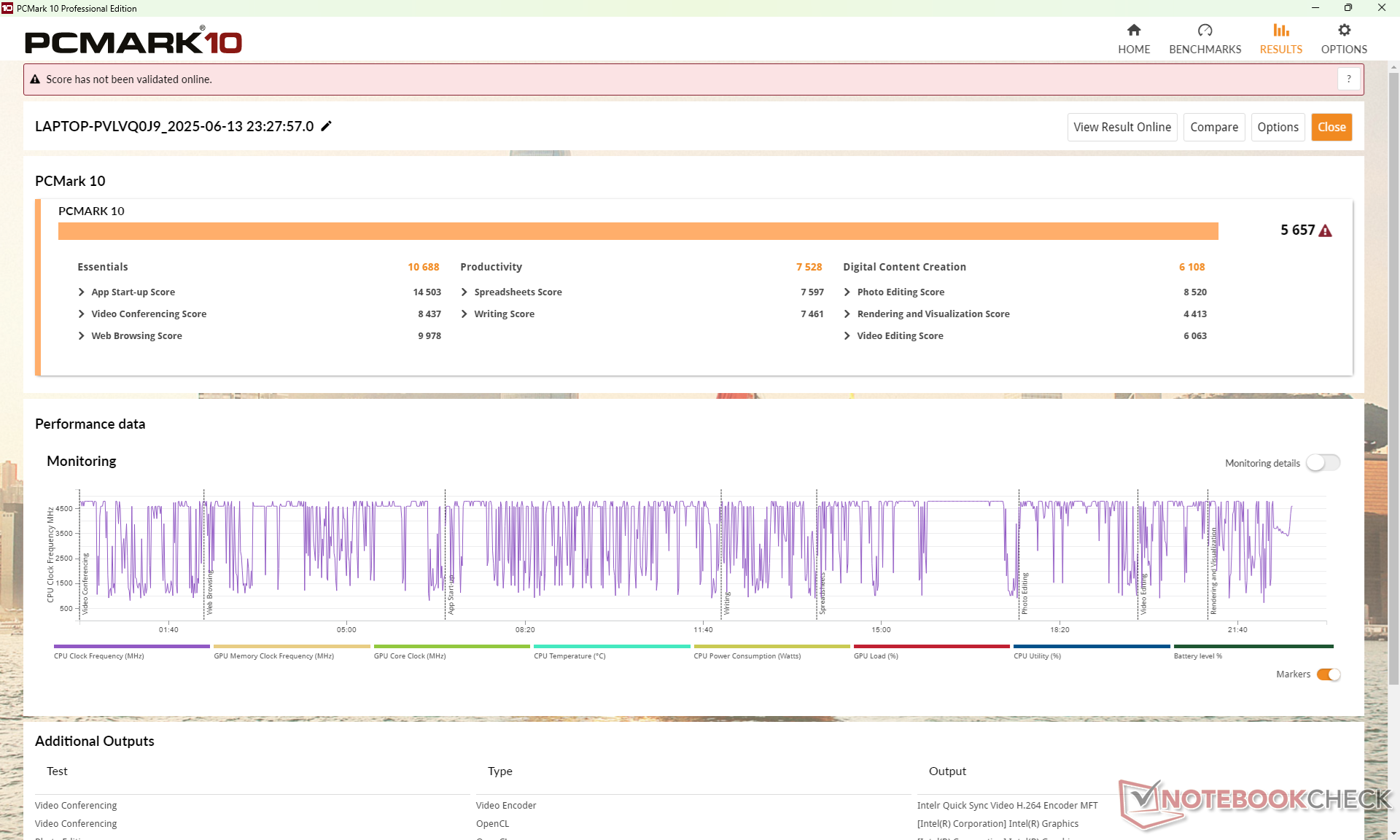Open the result Options button
Screen dimensions: 1400x840
point(1277,127)
